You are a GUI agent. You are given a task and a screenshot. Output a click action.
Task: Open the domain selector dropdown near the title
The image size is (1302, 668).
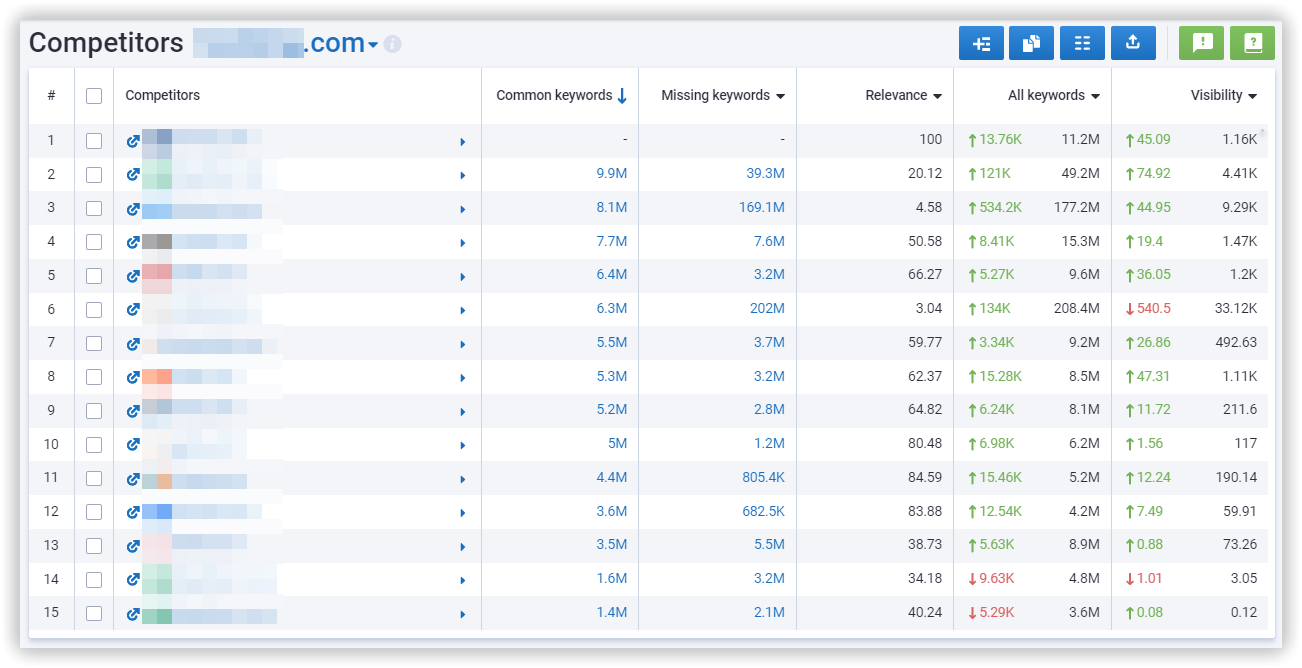coord(370,44)
